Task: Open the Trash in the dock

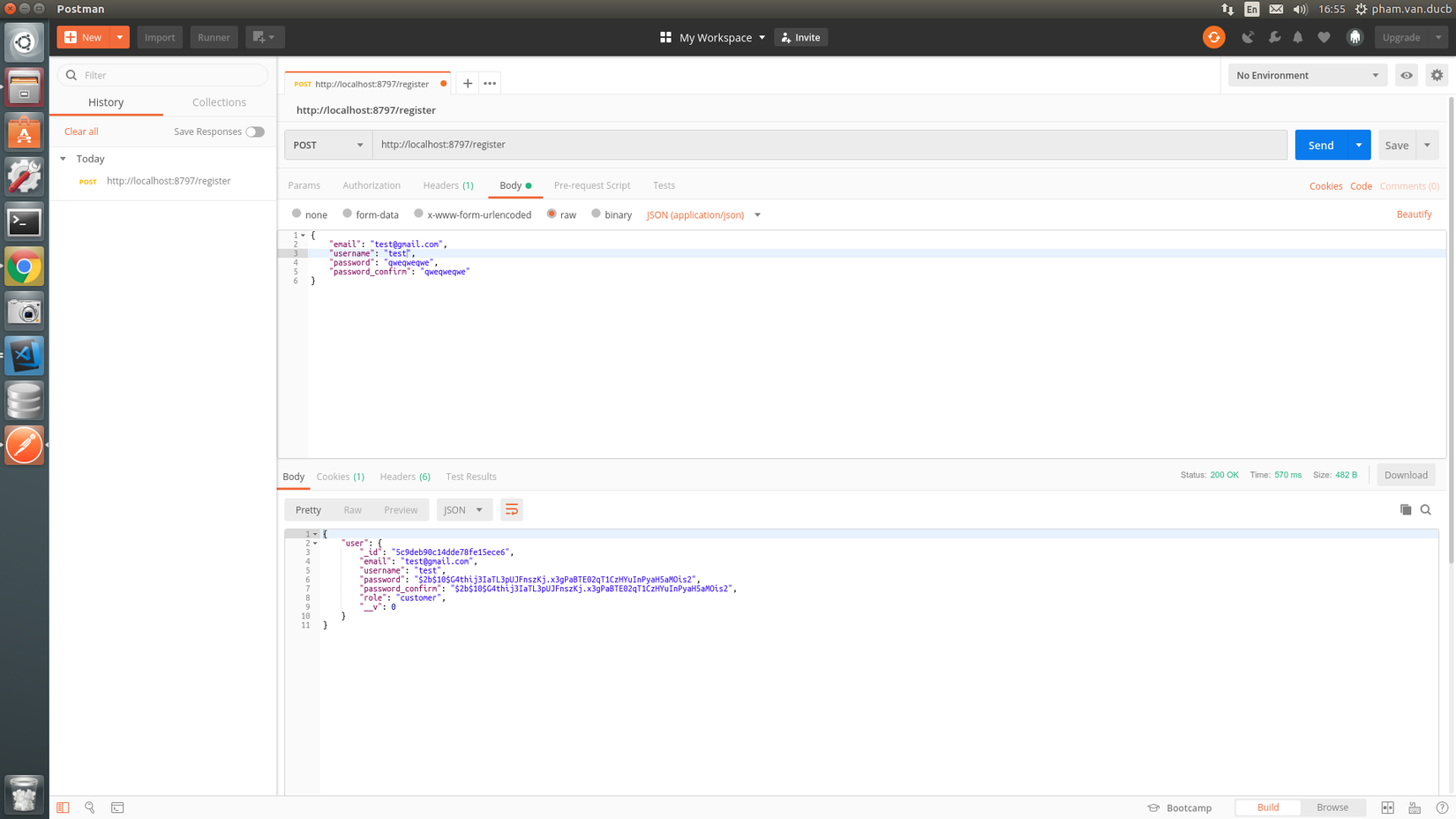Action: coord(24,793)
